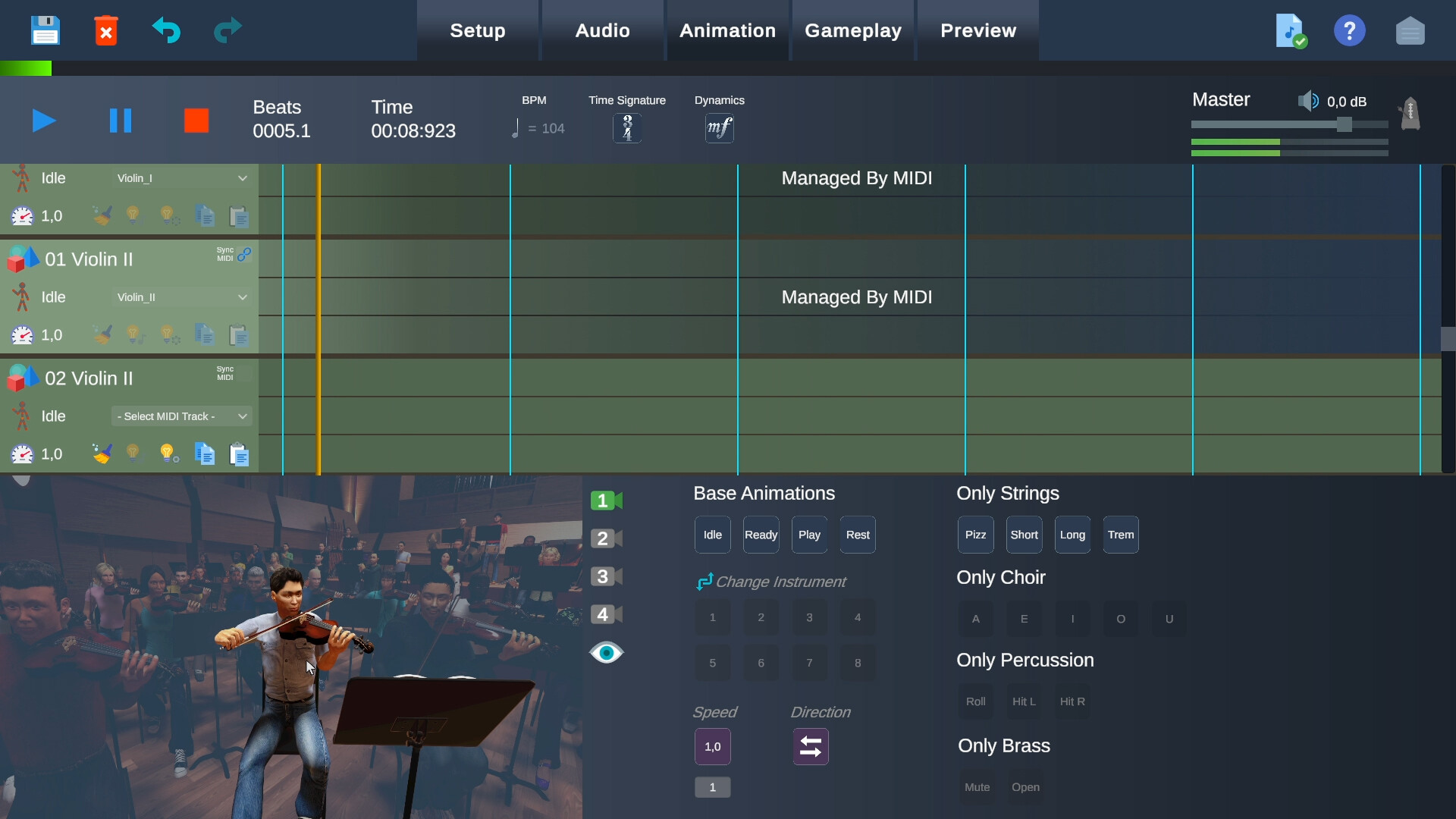Toggle the camera view eye icon
Image resolution: width=1456 pixels, height=819 pixels.
[606, 653]
